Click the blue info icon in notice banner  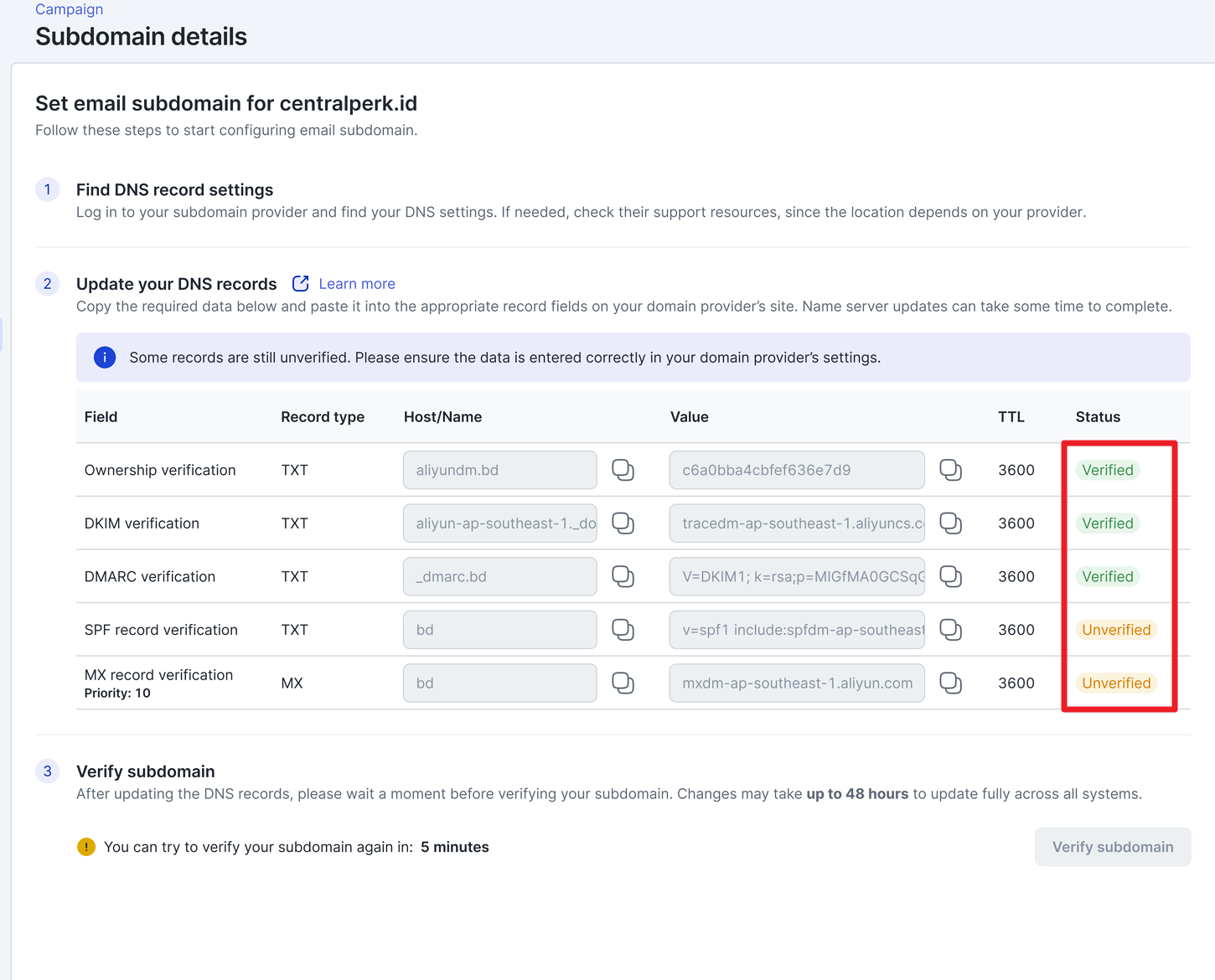105,358
